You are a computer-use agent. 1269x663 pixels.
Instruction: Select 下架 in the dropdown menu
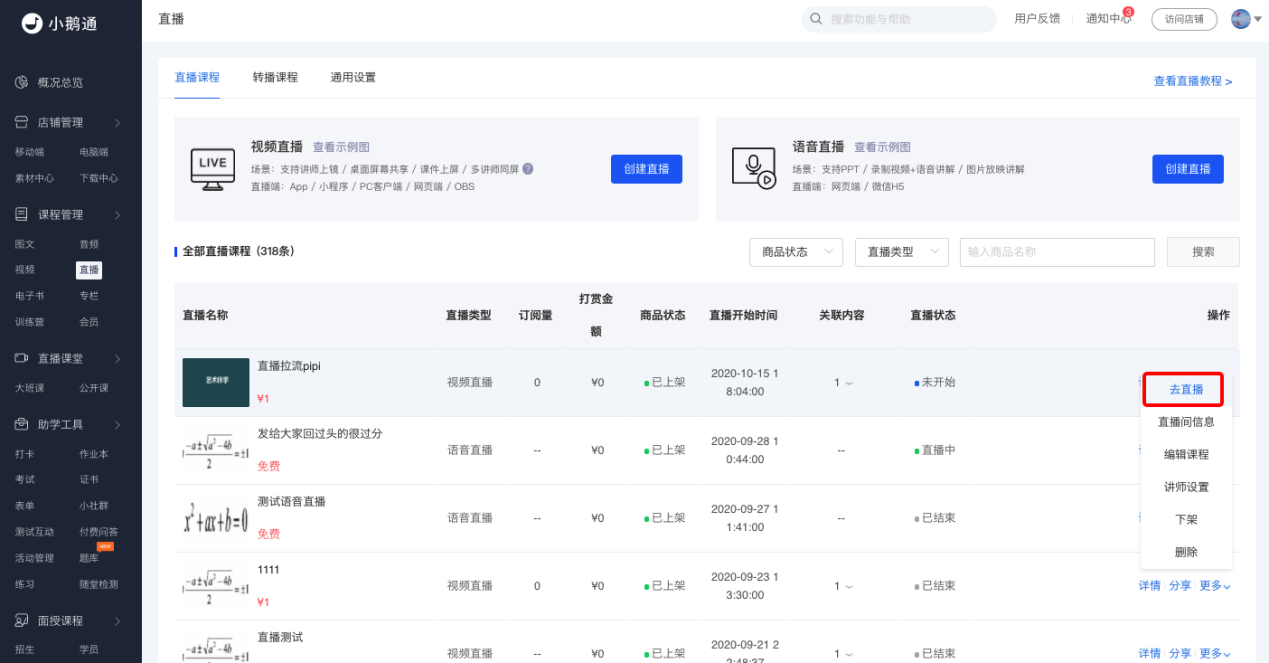pos(1186,520)
